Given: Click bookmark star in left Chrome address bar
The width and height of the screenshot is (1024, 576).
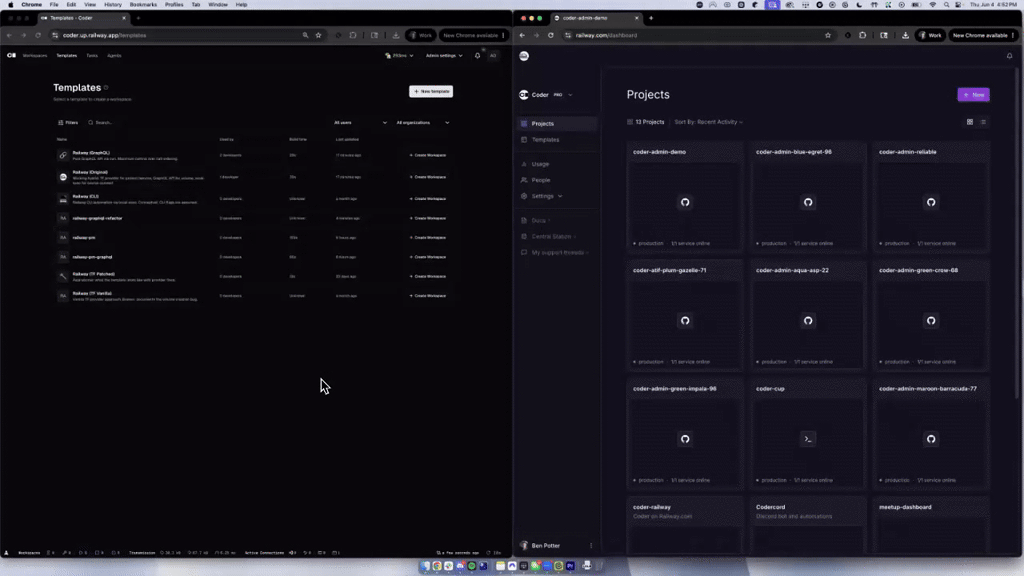Looking at the screenshot, I should tap(319, 35).
